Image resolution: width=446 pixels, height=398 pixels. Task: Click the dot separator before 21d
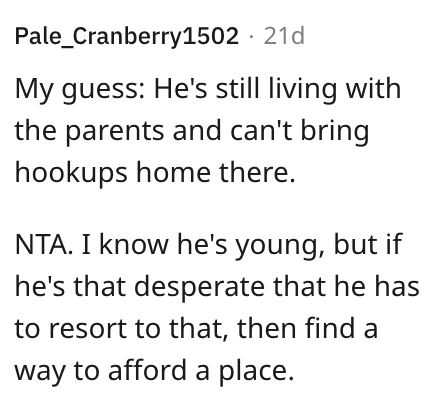[251, 36]
